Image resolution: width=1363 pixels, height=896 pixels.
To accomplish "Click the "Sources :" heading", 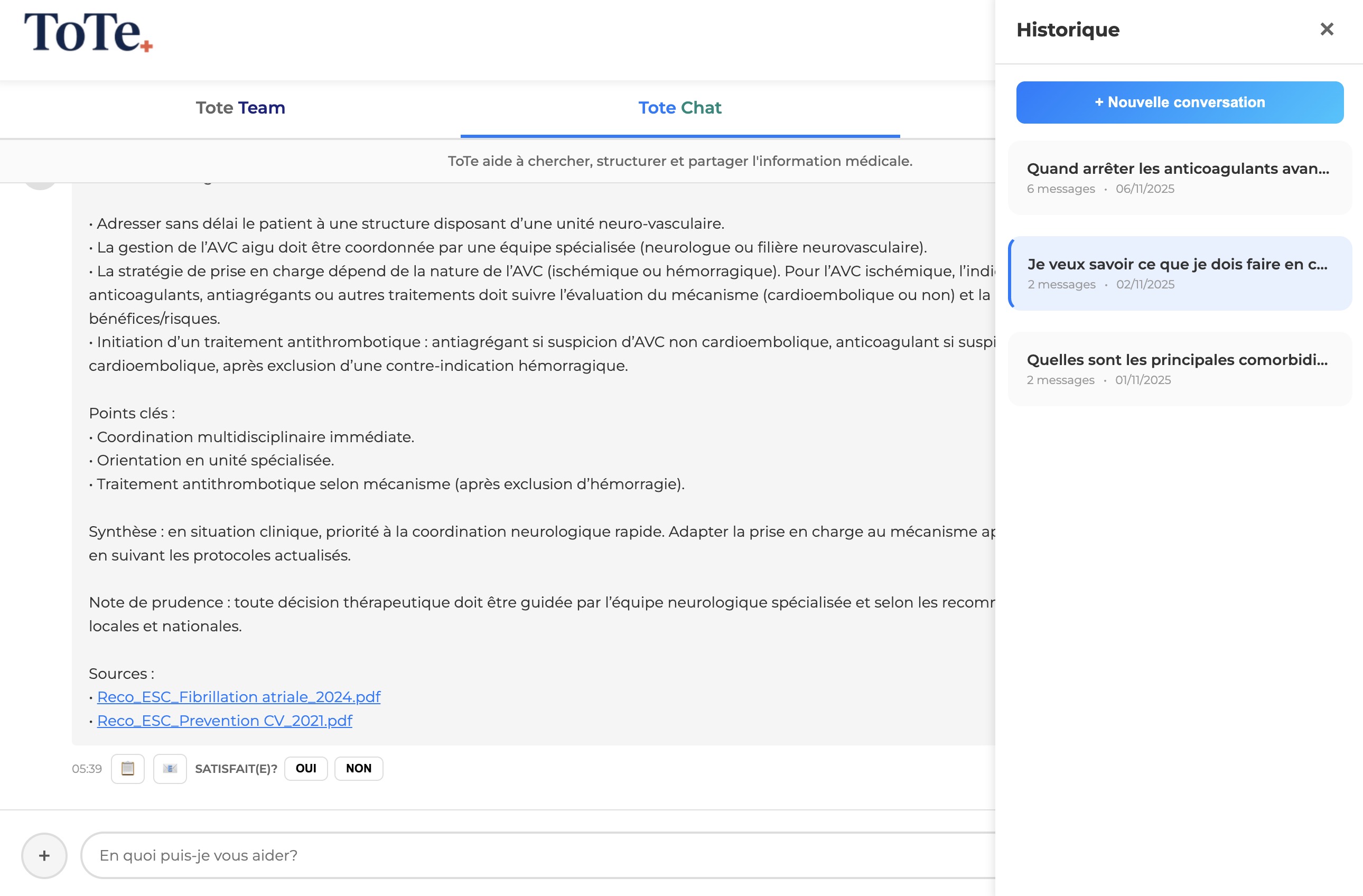I will tap(122, 673).
